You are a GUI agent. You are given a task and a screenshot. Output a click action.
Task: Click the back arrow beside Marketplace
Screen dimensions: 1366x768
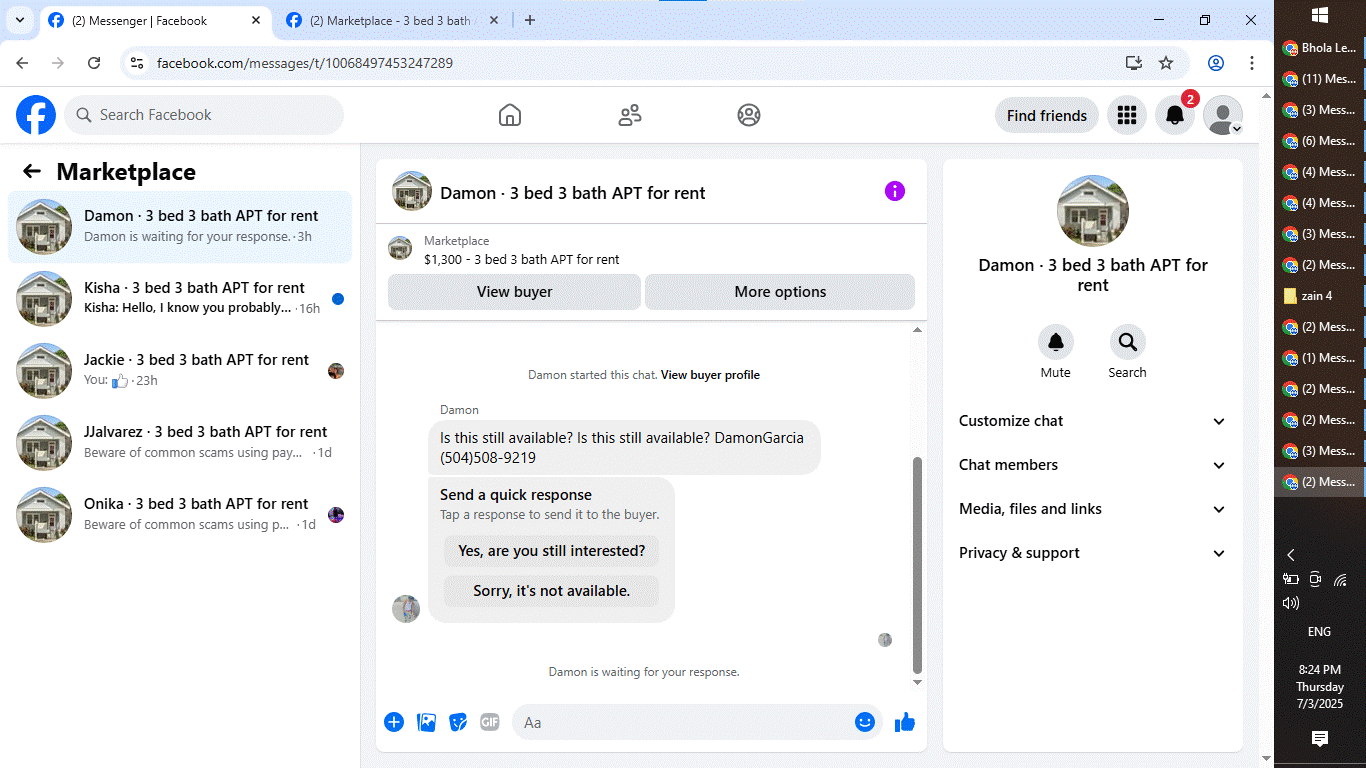32,171
